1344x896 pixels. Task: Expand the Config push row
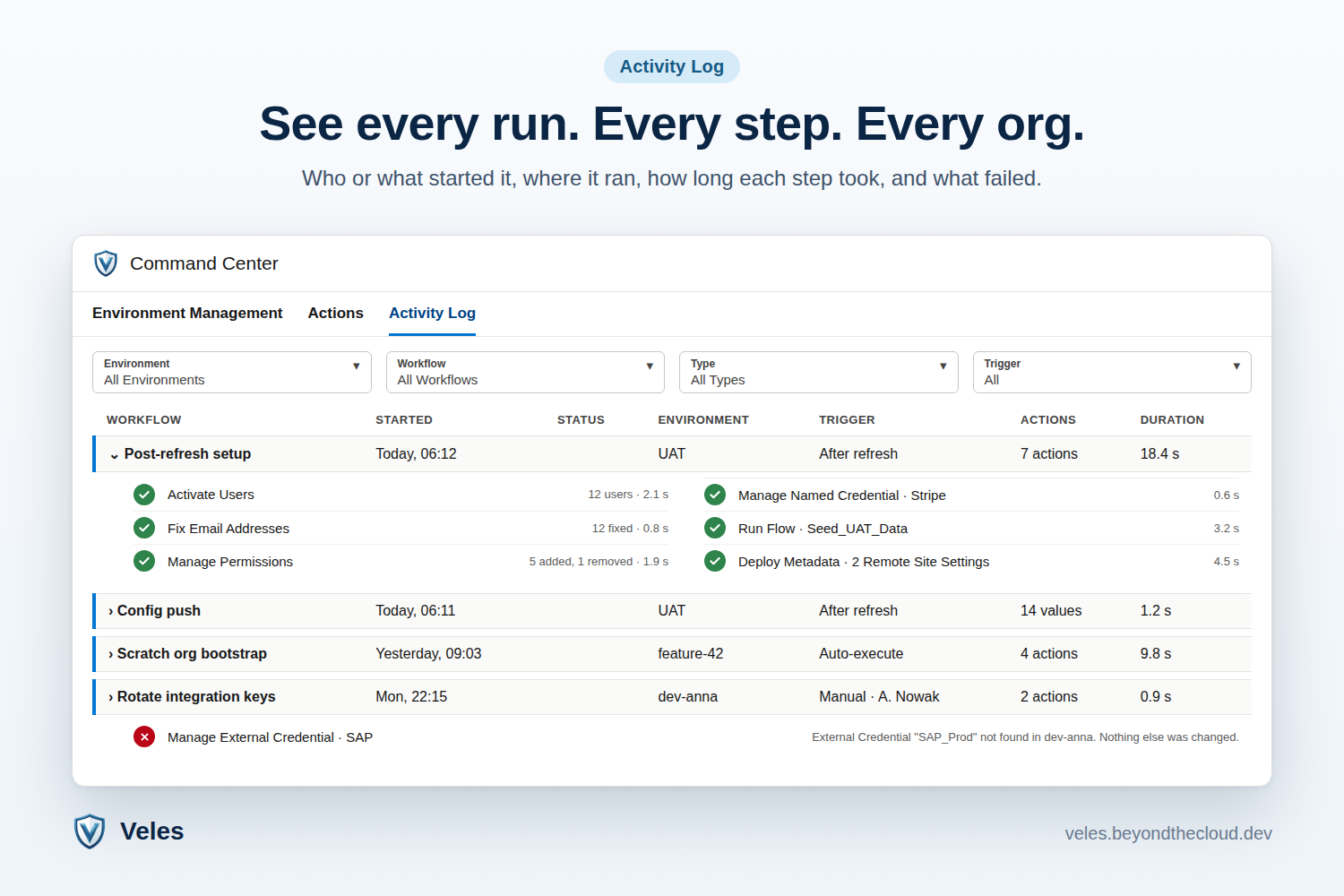111,611
